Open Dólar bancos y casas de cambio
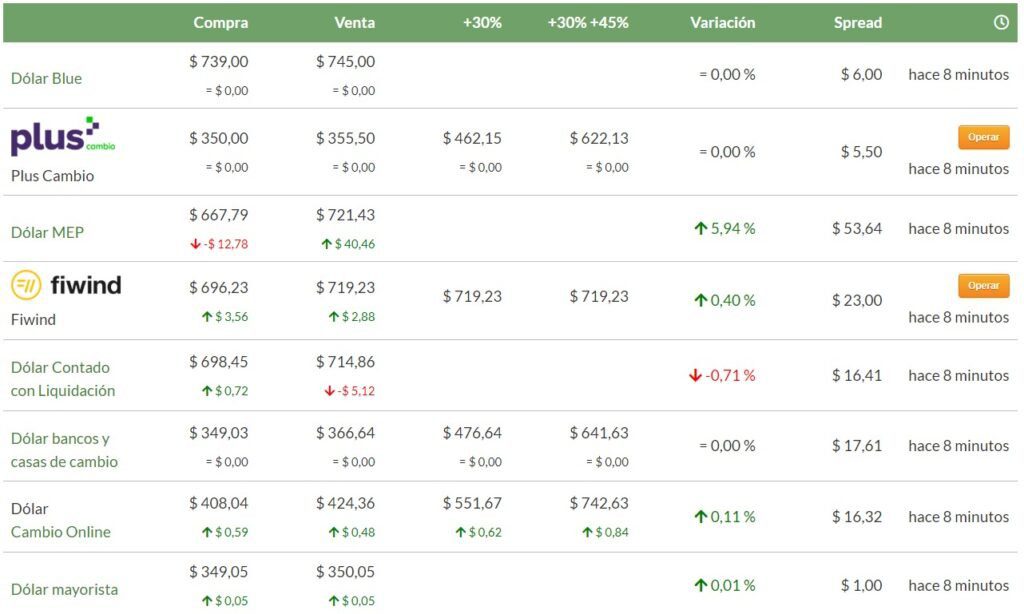1024x614 pixels. click(x=64, y=450)
